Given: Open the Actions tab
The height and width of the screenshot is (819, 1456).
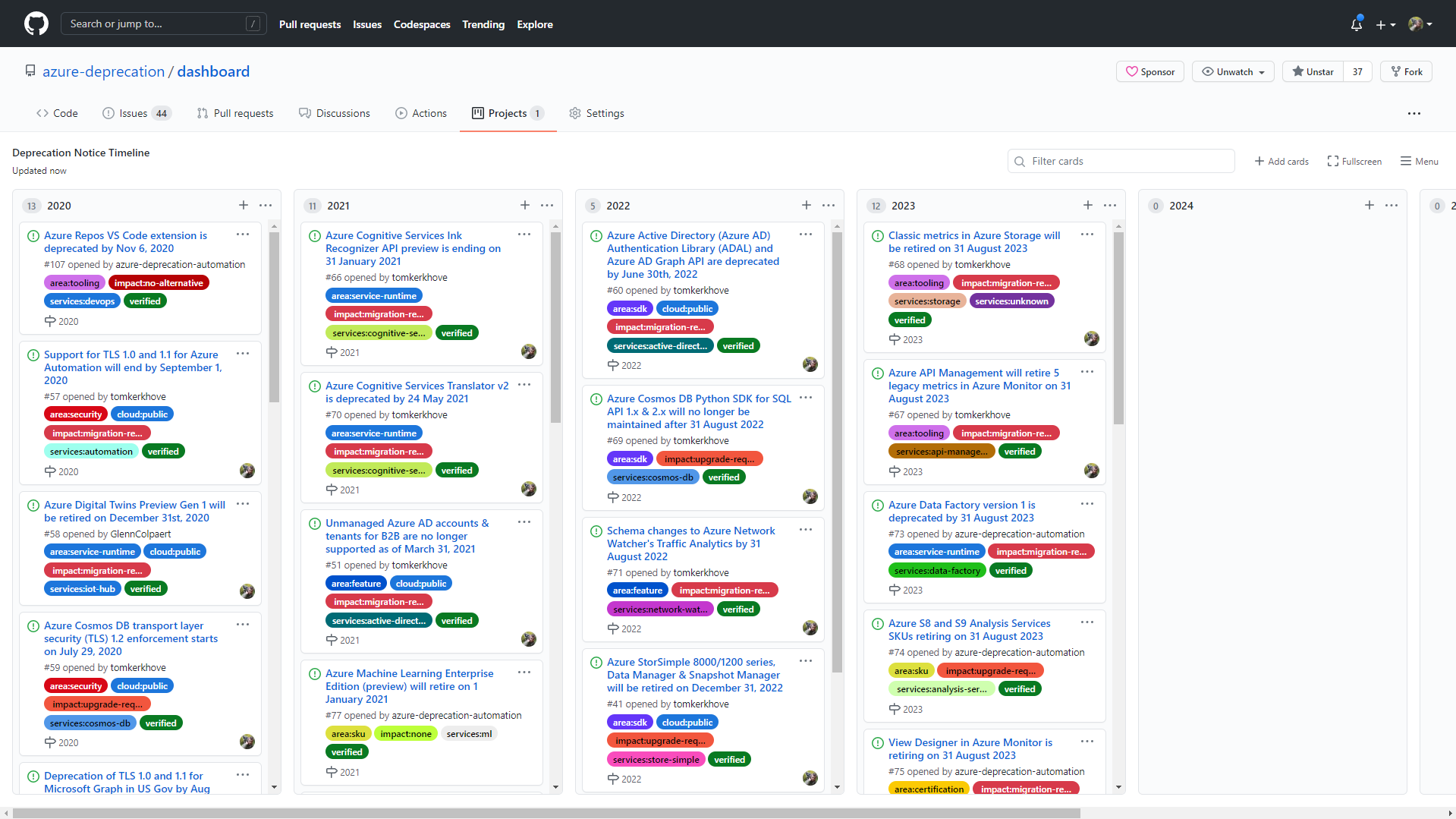Looking at the screenshot, I should (x=421, y=113).
